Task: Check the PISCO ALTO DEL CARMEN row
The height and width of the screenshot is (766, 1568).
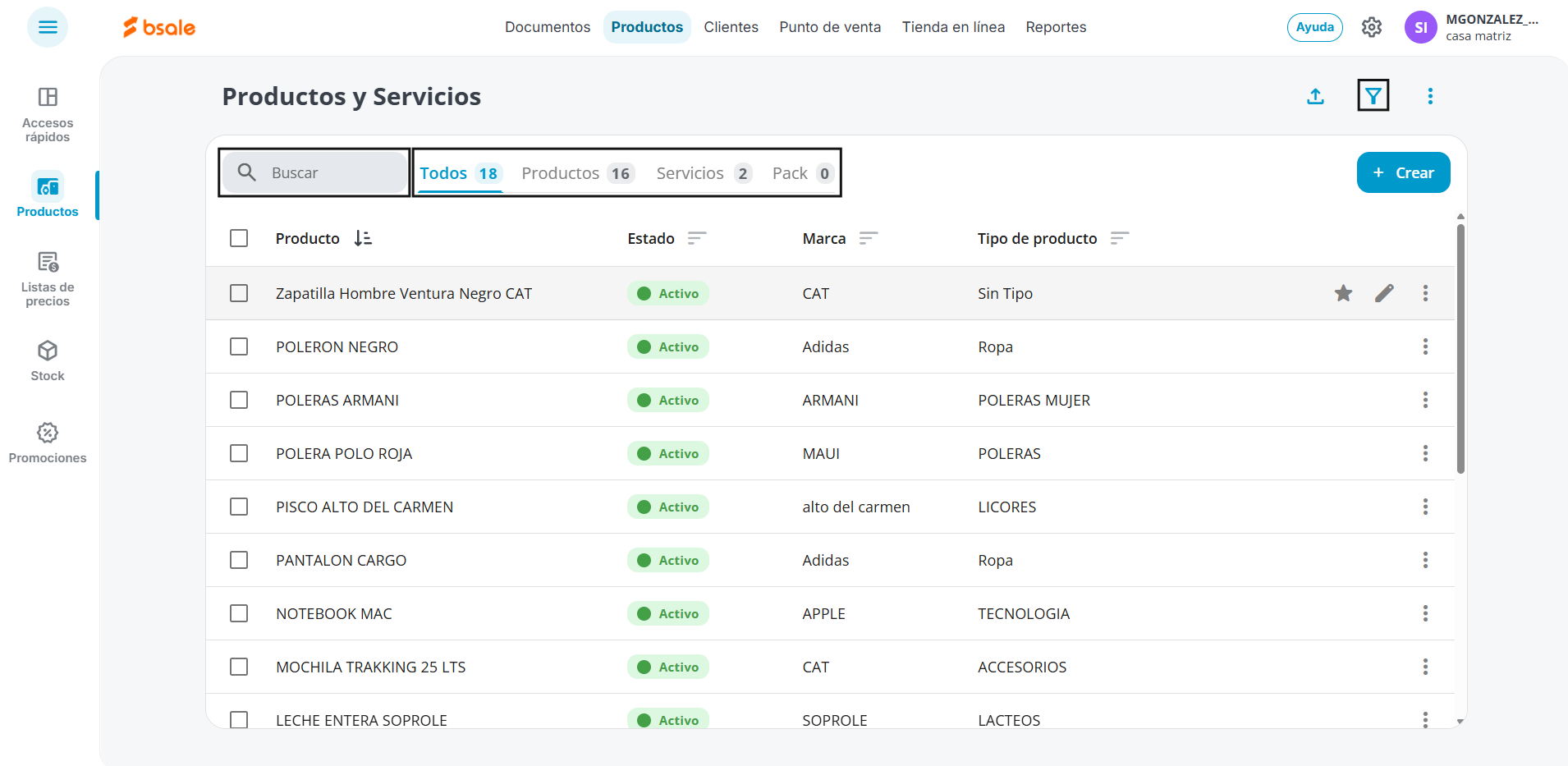Action: pyautogui.click(x=239, y=507)
